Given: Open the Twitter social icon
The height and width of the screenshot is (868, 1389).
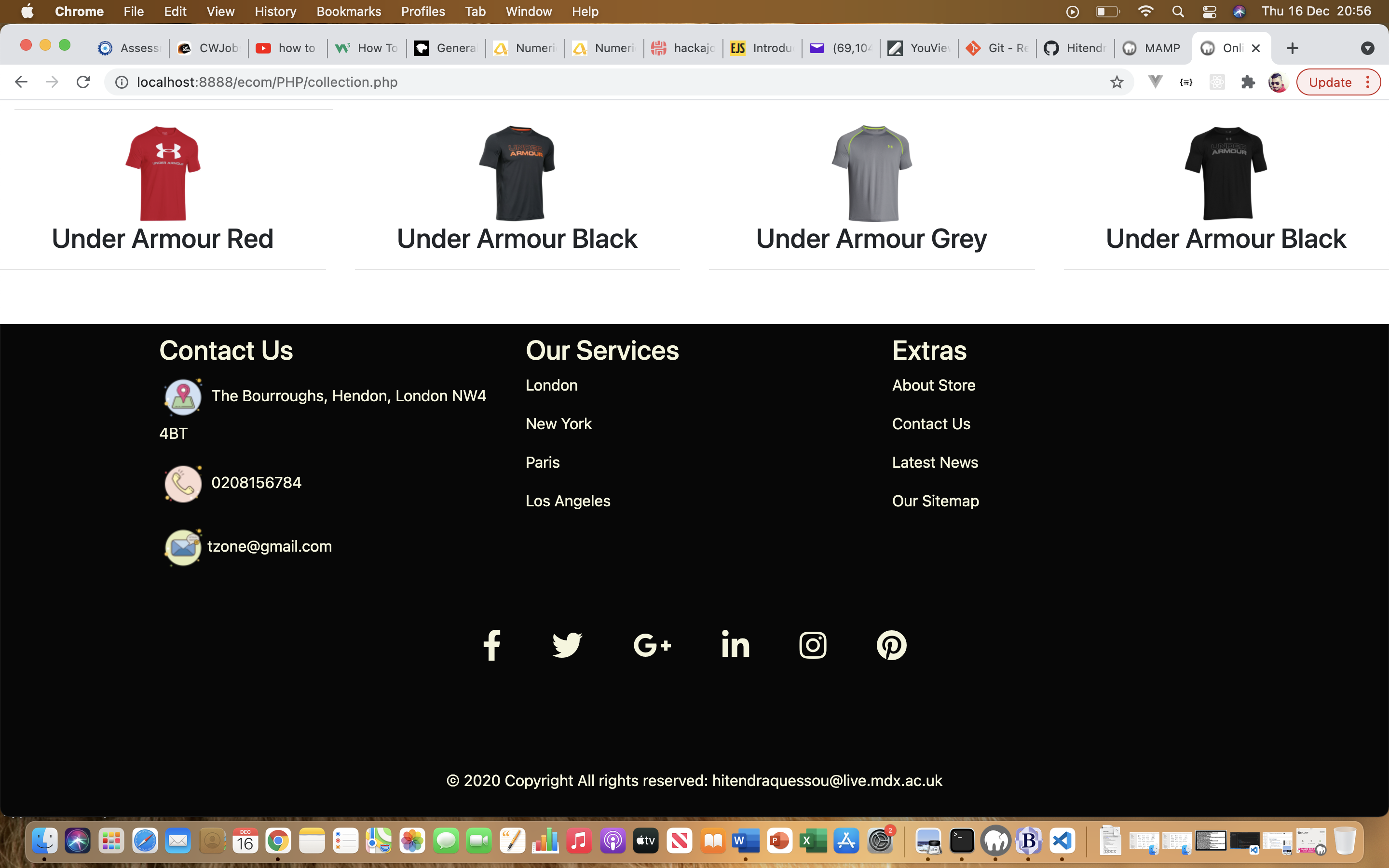Looking at the screenshot, I should tap(567, 645).
